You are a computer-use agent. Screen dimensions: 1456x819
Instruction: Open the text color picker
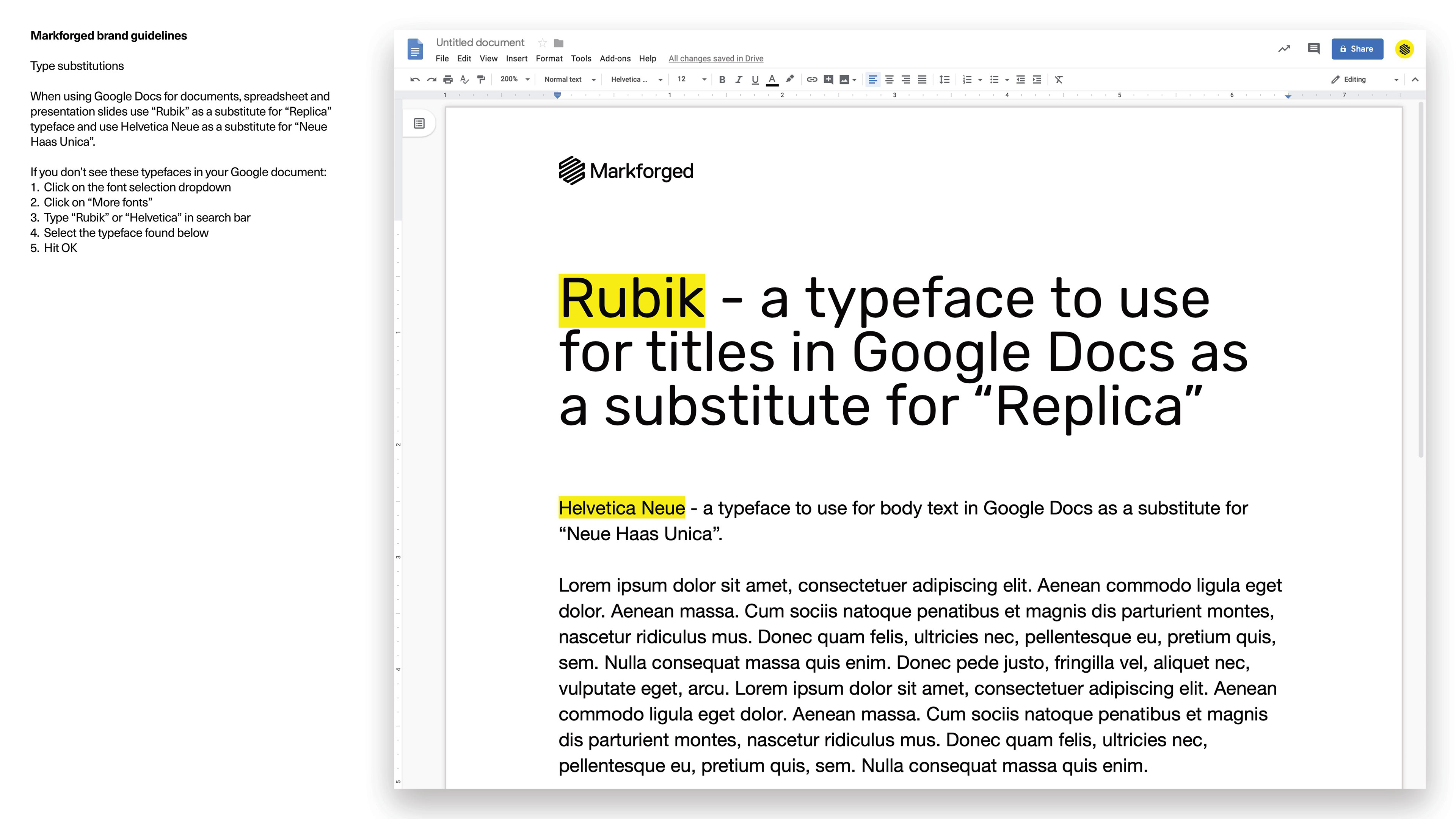tap(772, 80)
